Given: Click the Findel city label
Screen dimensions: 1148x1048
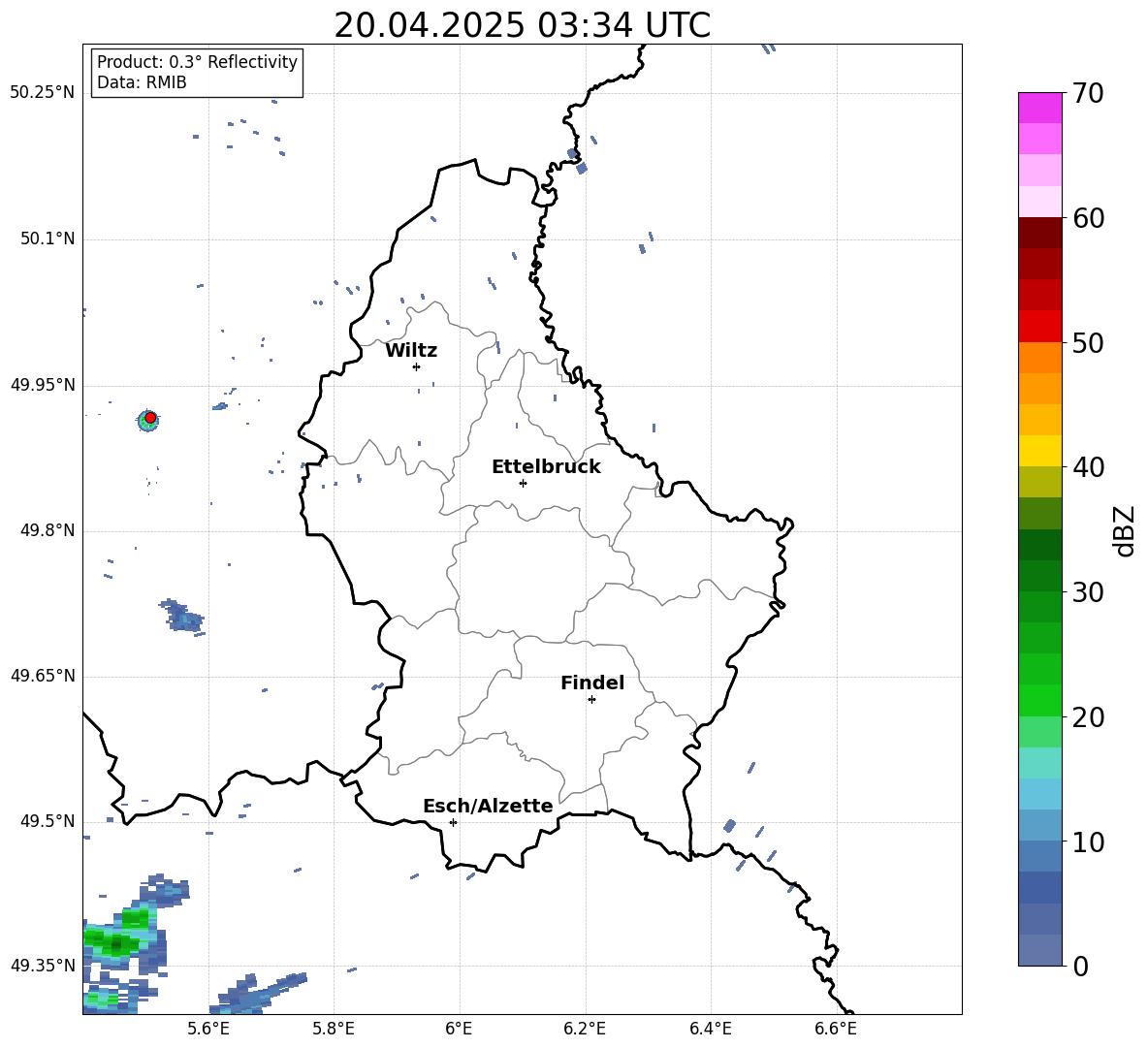Looking at the screenshot, I should point(592,683).
